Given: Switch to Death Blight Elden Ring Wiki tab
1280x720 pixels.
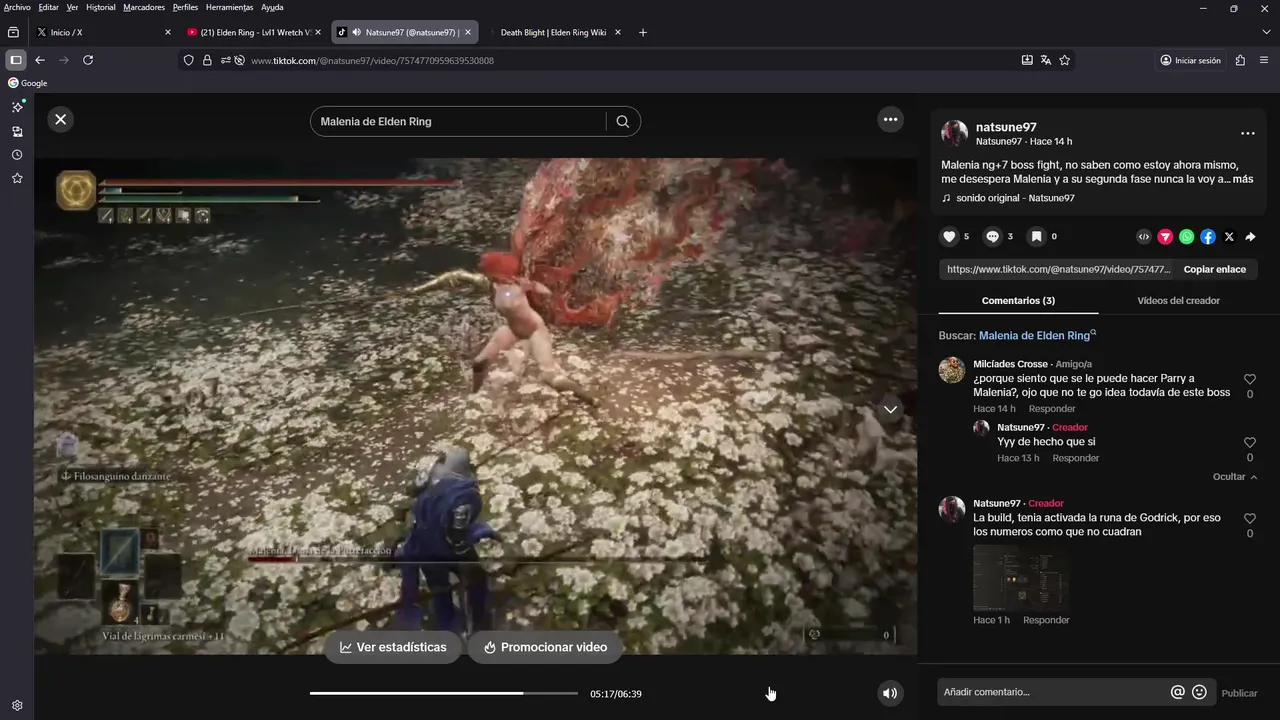Looking at the screenshot, I should click(x=553, y=32).
